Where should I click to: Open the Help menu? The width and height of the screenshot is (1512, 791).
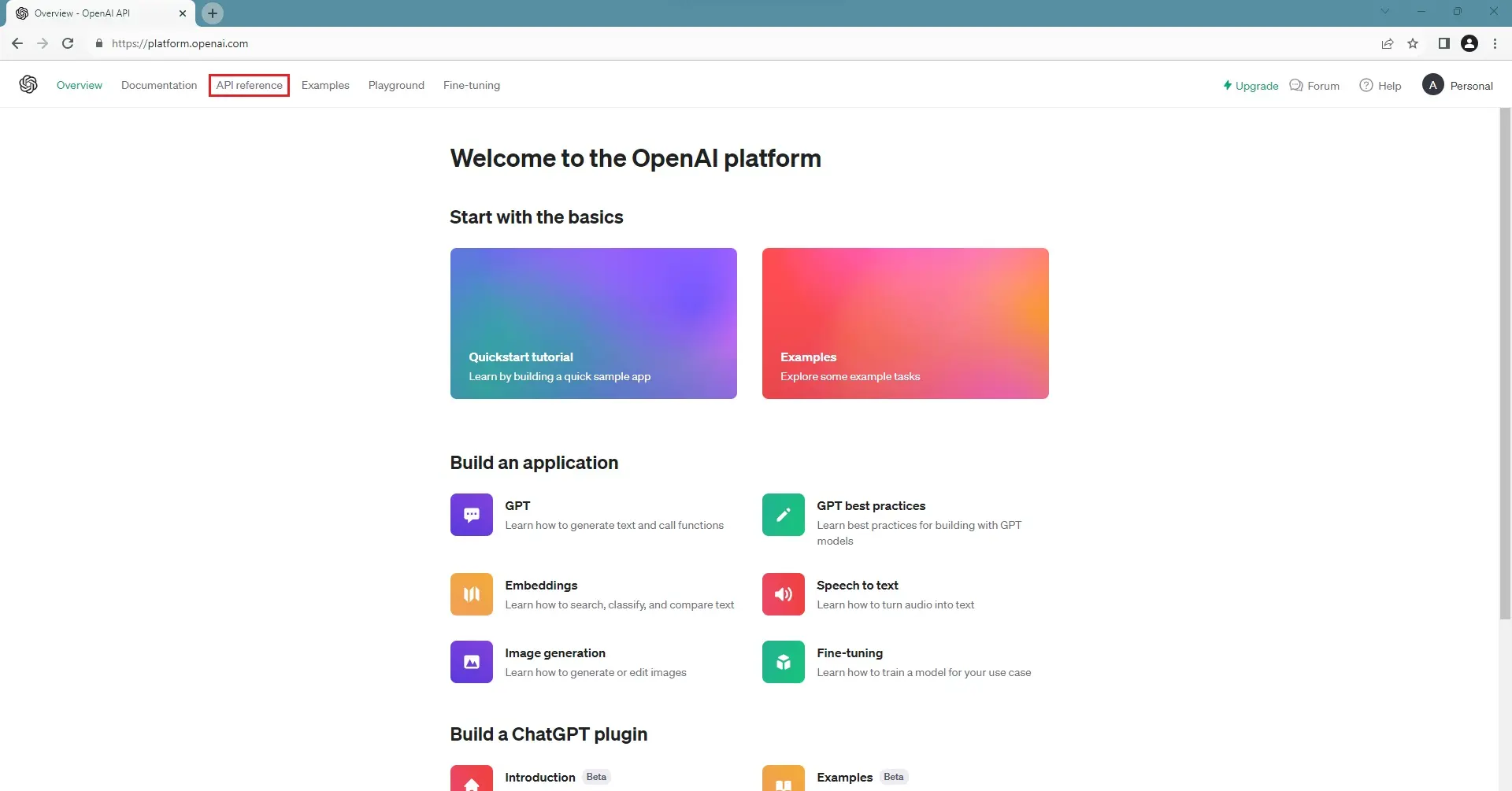point(1380,86)
